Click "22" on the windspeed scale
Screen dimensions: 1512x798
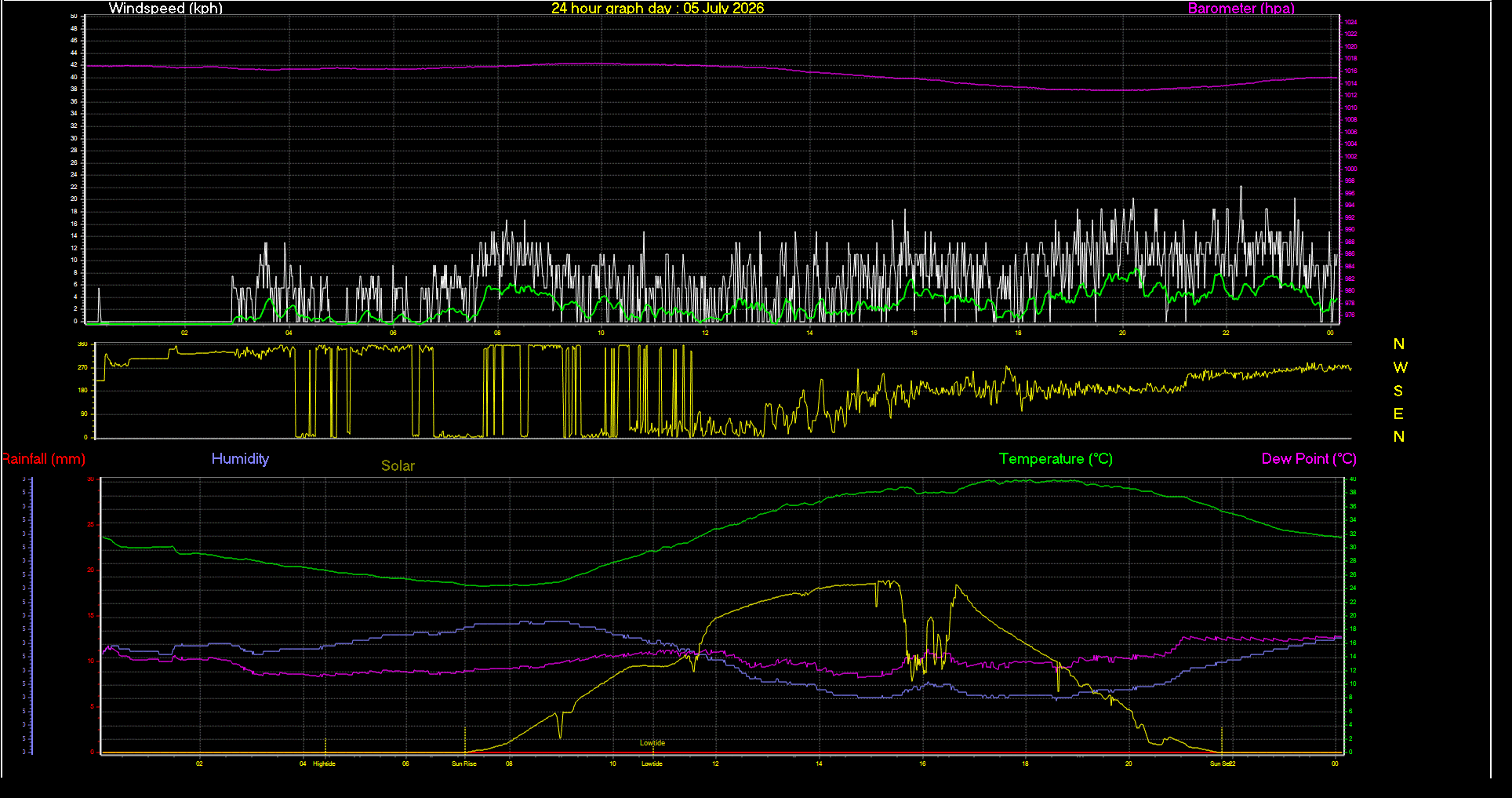pyautogui.click(x=74, y=187)
